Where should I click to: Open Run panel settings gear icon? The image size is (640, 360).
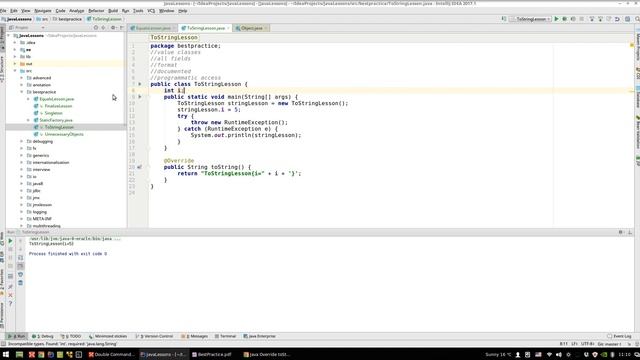click(x=621, y=232)
